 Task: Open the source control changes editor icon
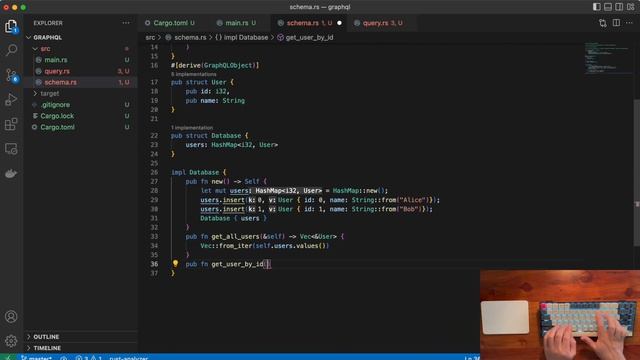603,23
